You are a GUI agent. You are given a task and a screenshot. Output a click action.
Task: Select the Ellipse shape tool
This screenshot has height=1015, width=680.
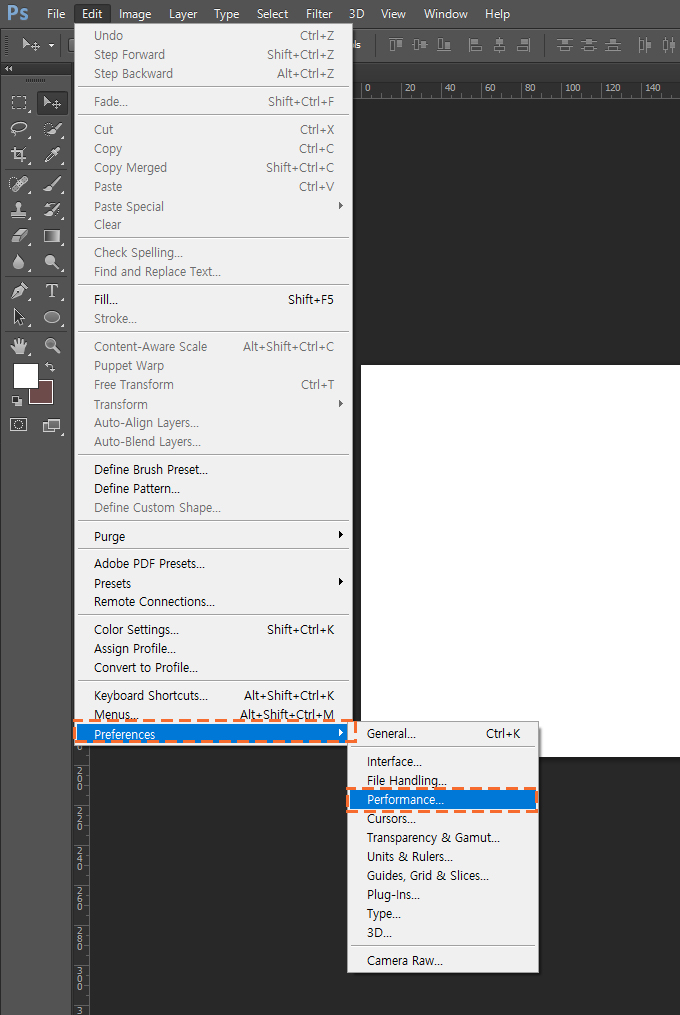[52, 317]
